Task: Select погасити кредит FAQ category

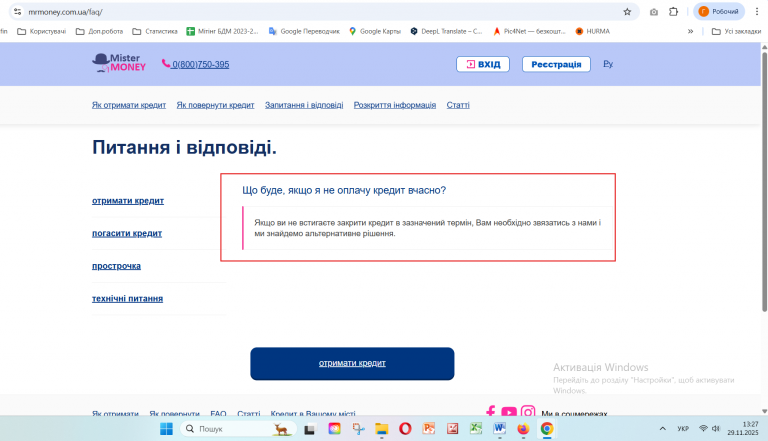Action: [127, 233]
